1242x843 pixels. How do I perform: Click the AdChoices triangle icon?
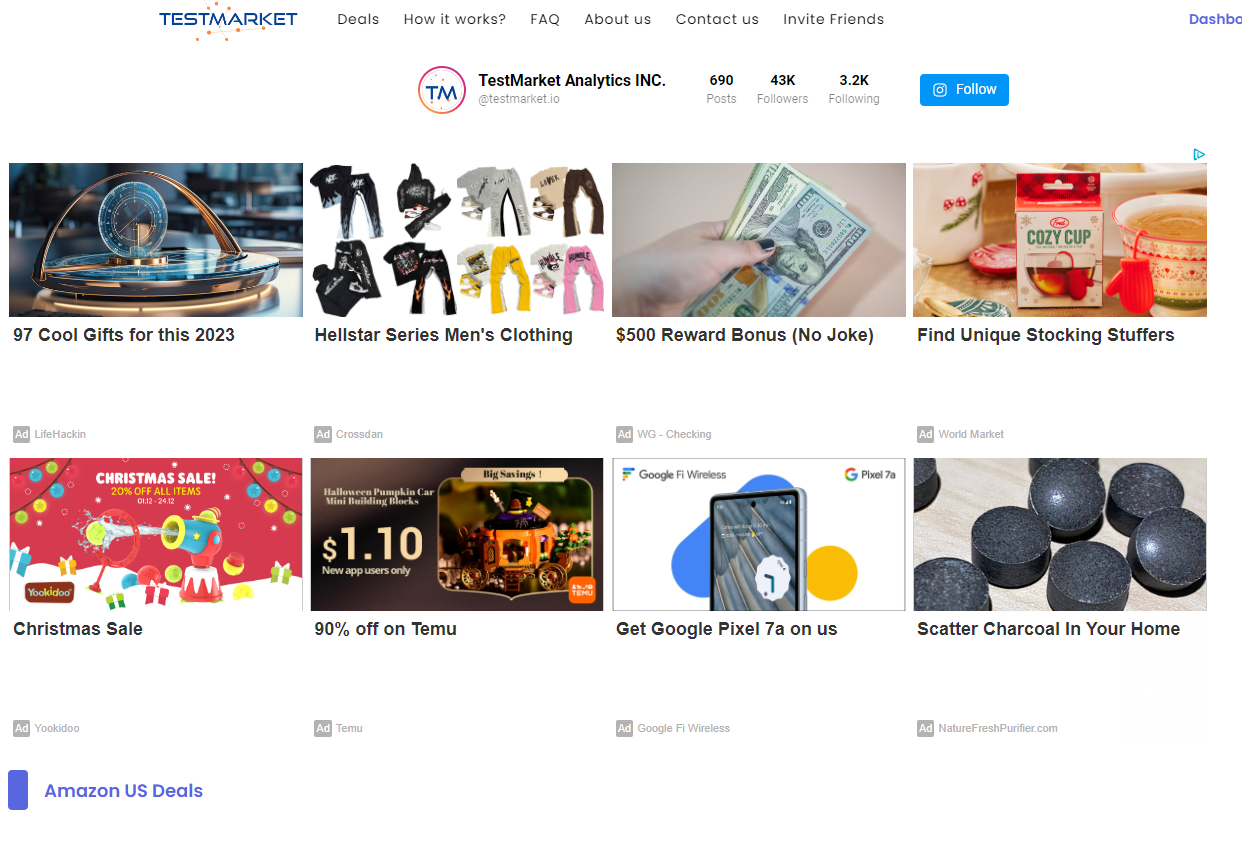click(x=1199, y=154)
